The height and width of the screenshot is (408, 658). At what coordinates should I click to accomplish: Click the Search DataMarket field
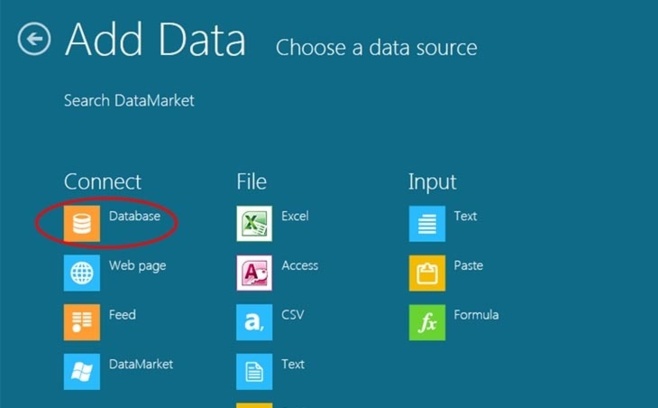(x=129, y=100)
